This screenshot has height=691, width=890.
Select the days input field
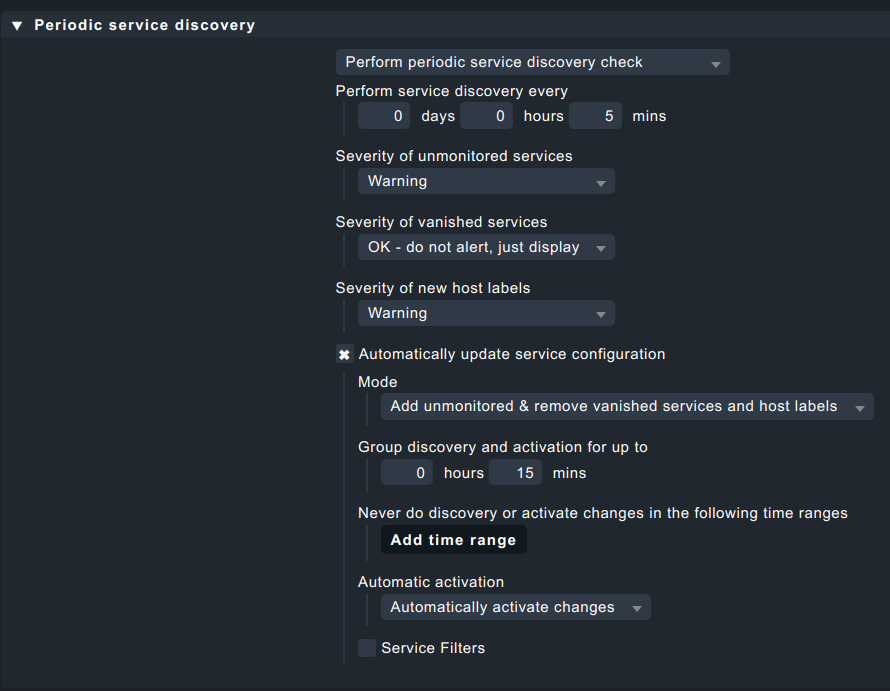(385, 116)
